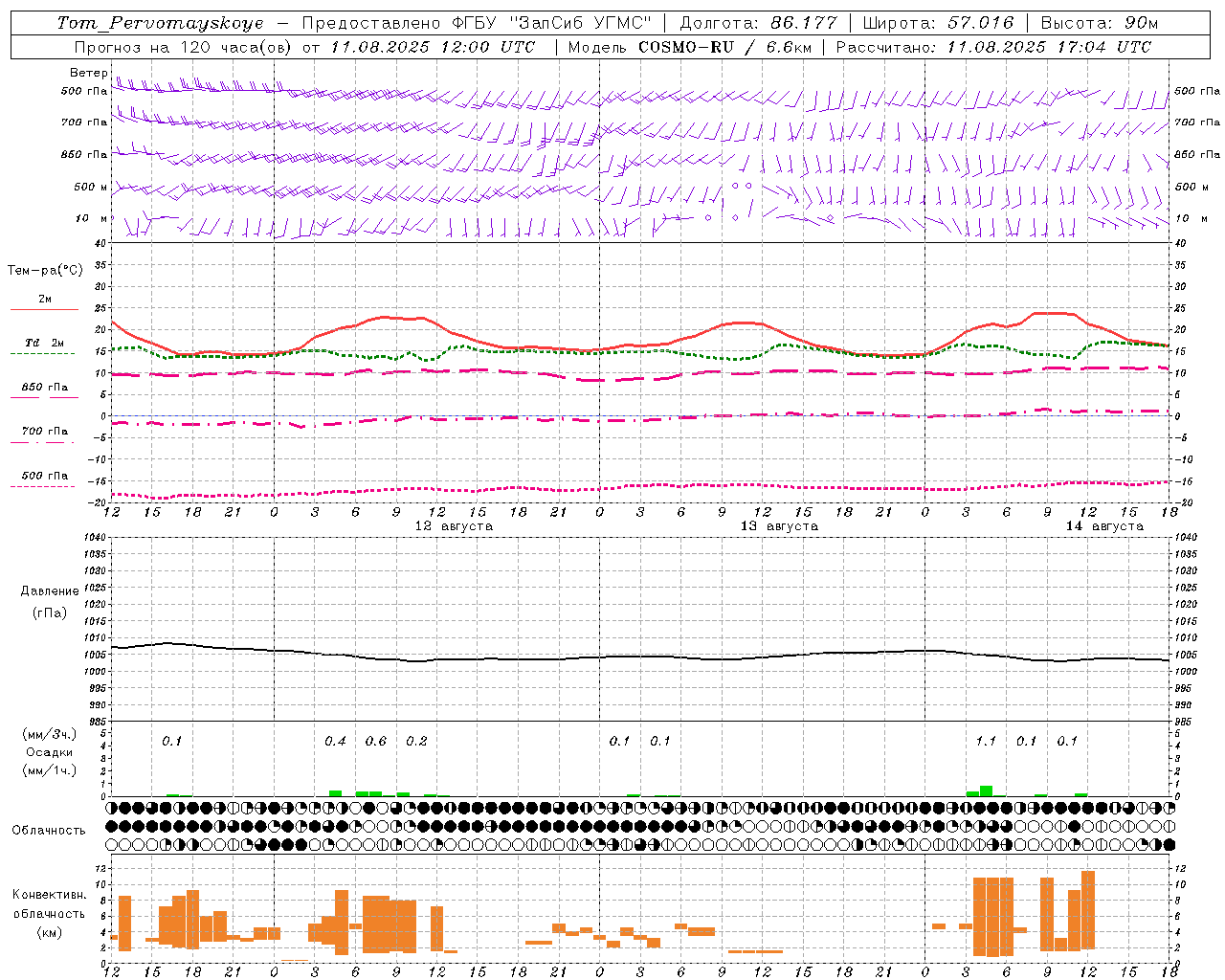
Task: Click the red '2м' temperature legend entry
Action: pyautogui.click(x=45, y=300)
